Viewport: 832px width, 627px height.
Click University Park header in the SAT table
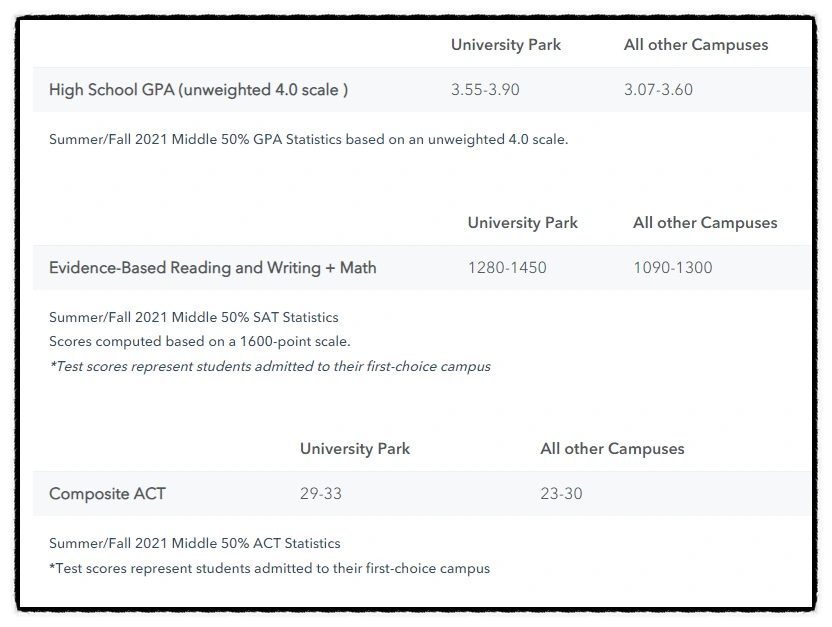point(522,222)
